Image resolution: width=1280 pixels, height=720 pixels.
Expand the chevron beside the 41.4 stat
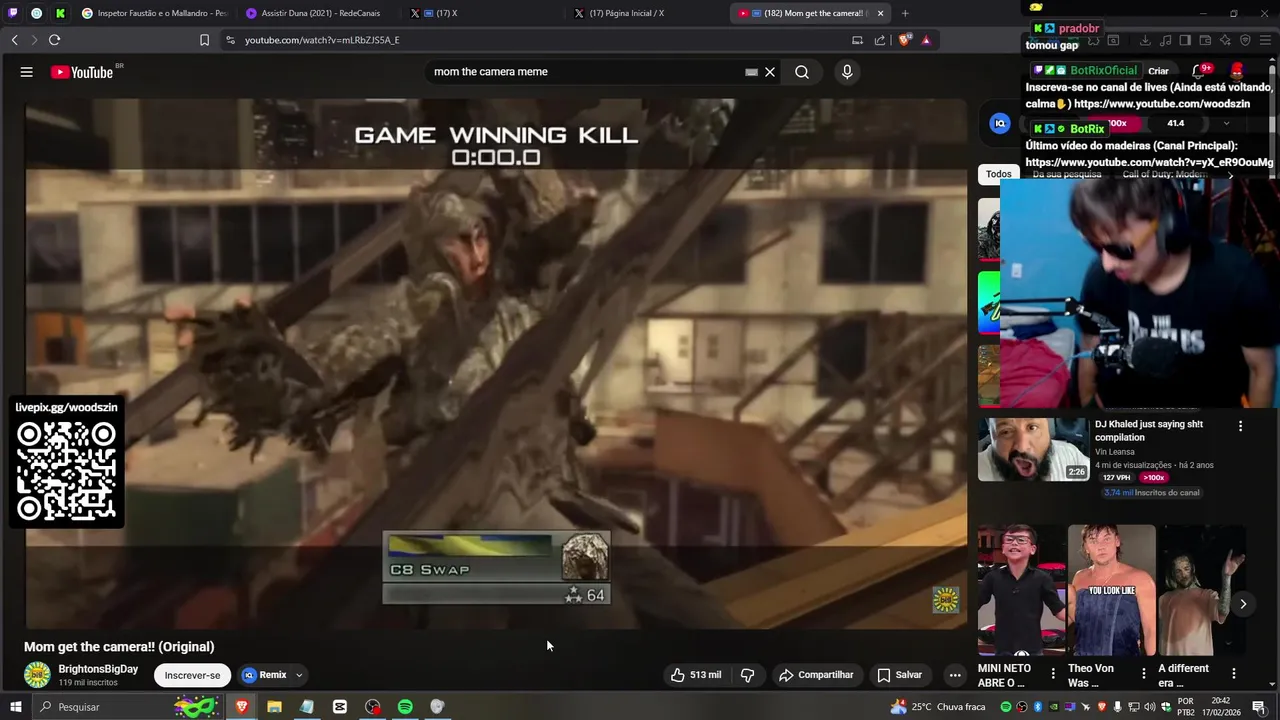[1226, 123]
